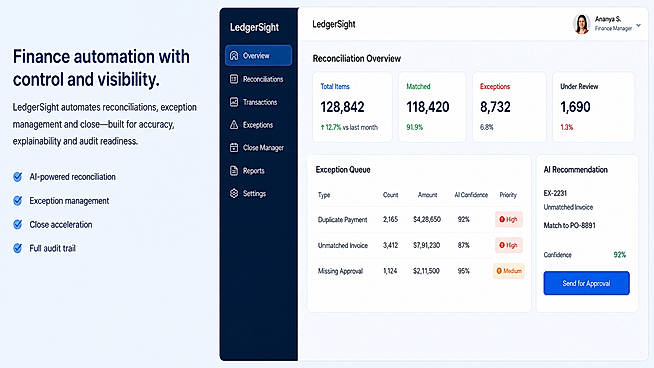Click the Exception Queue heading
Image resolution: width=654 pixels, height=368 pixels.
click(343, 169)
